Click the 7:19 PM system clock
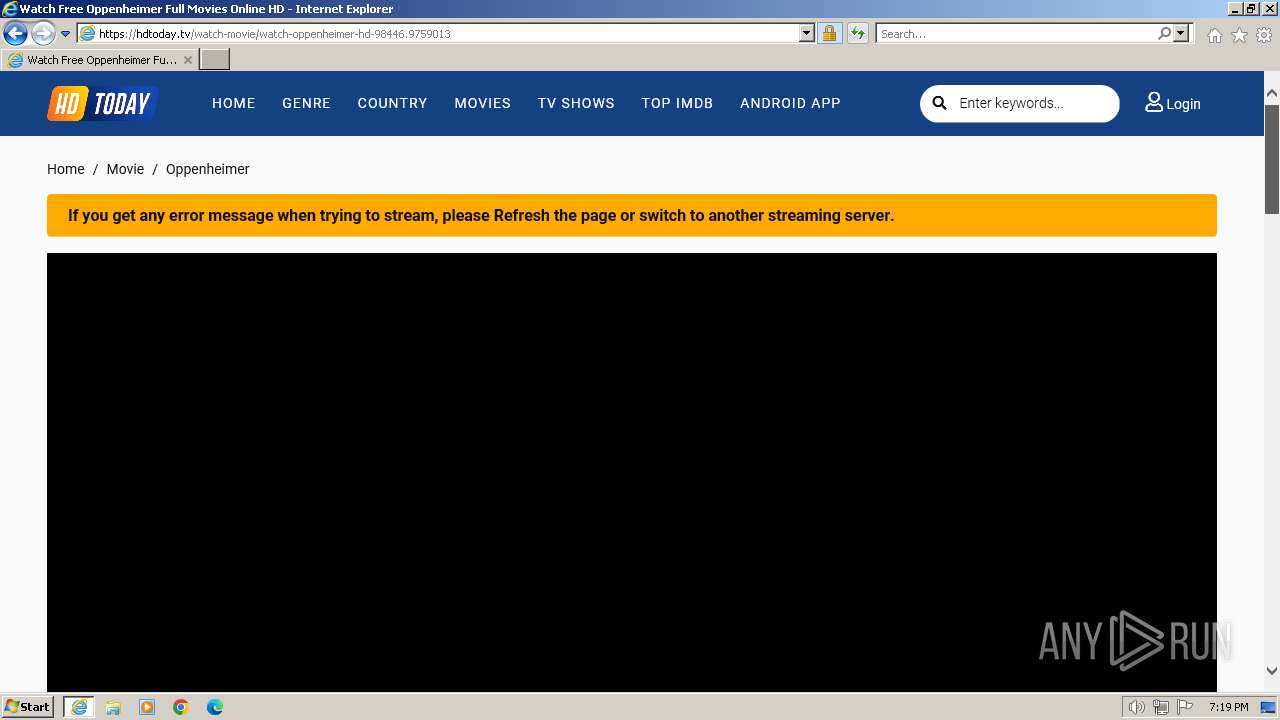The image size is (1280, 720). (x=1228, y=707)
